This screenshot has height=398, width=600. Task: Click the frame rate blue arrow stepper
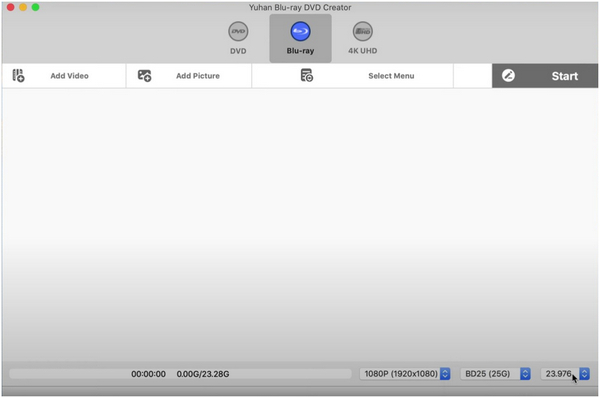(x=584, y=374)
